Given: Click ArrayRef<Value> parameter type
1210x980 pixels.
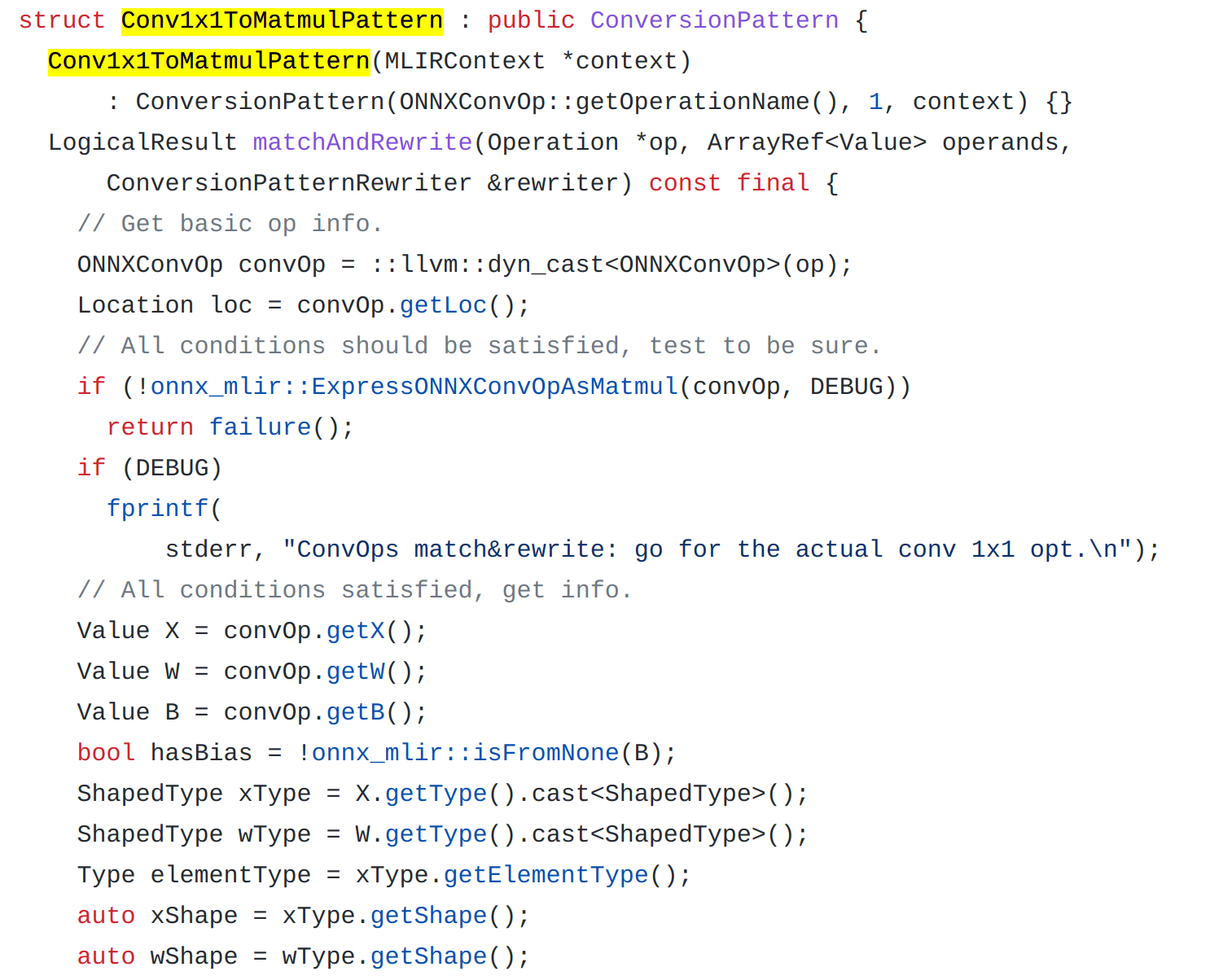Looking at the screenshot, I should pos(817,142).
